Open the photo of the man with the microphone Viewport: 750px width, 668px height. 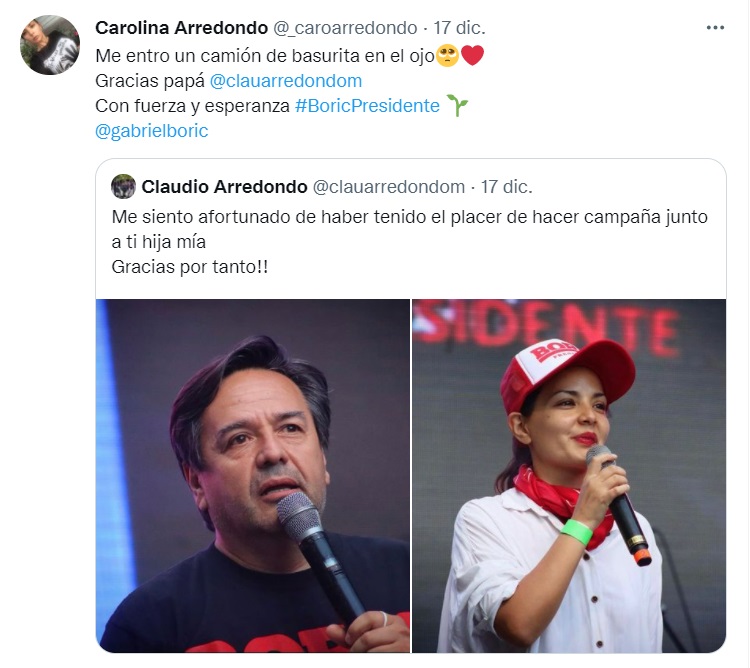[253, 476]
